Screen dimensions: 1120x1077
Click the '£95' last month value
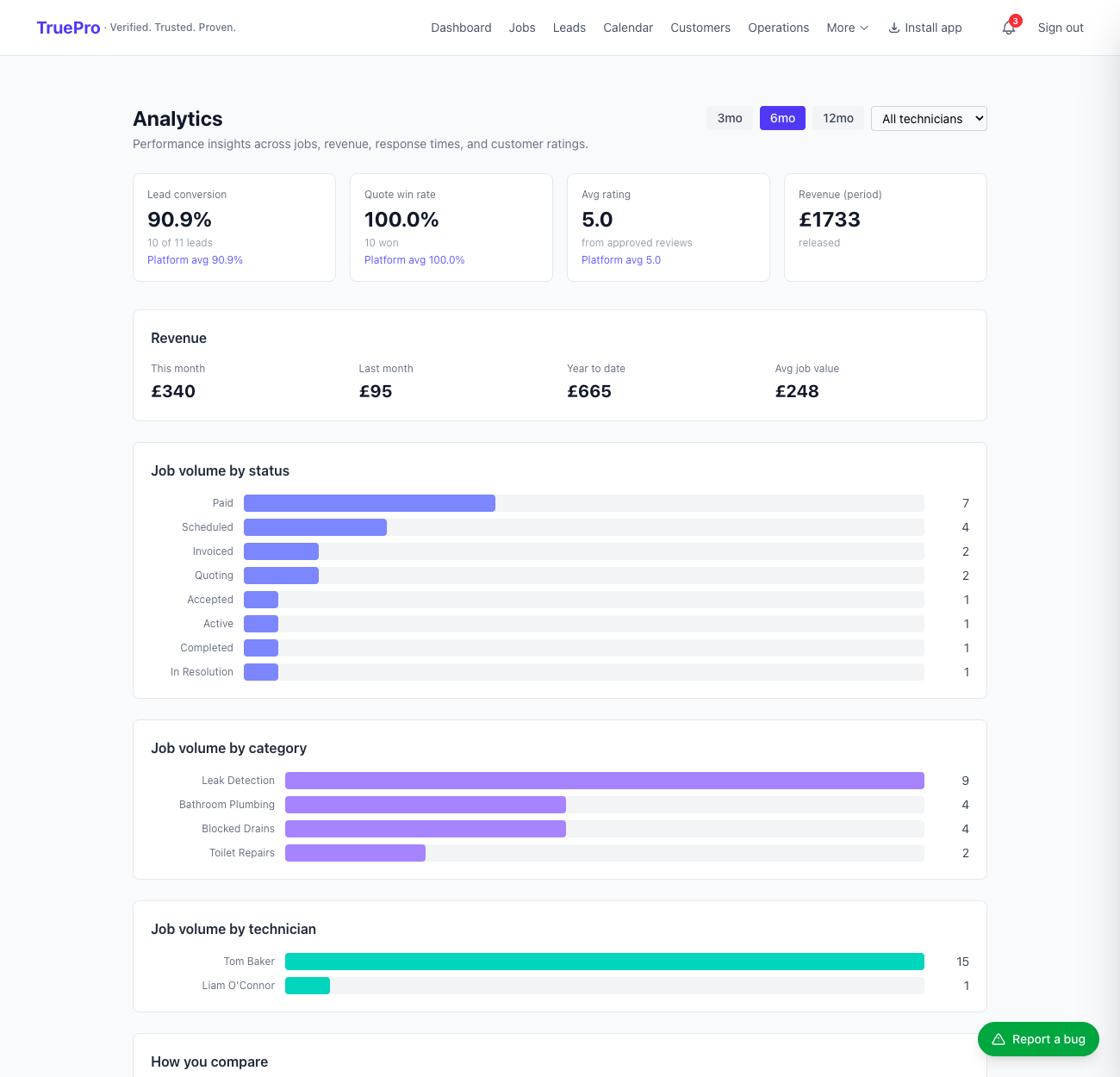pyautogui.click(x=376, y=391)
